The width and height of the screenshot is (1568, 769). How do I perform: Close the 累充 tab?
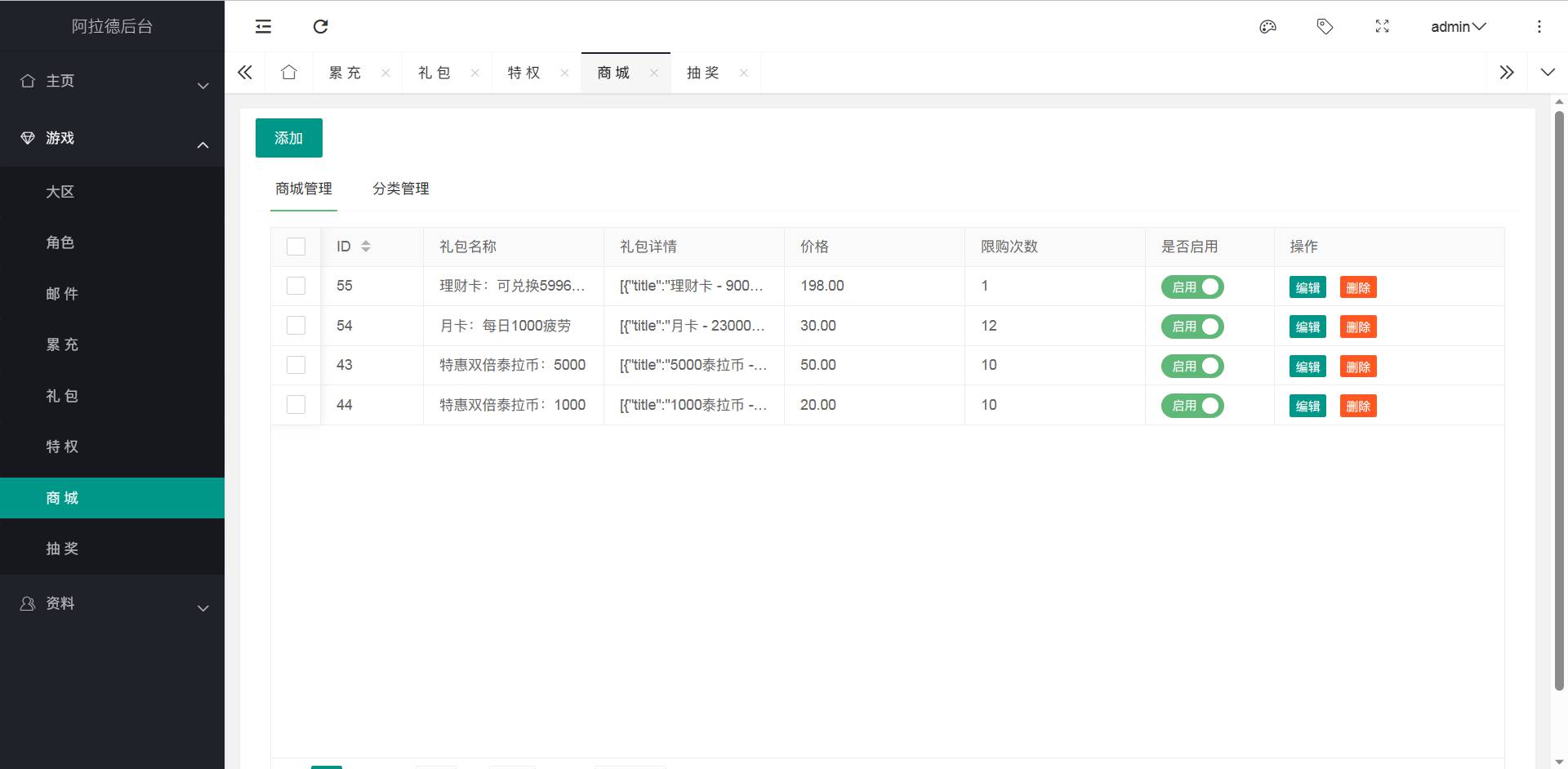point(385,73)
